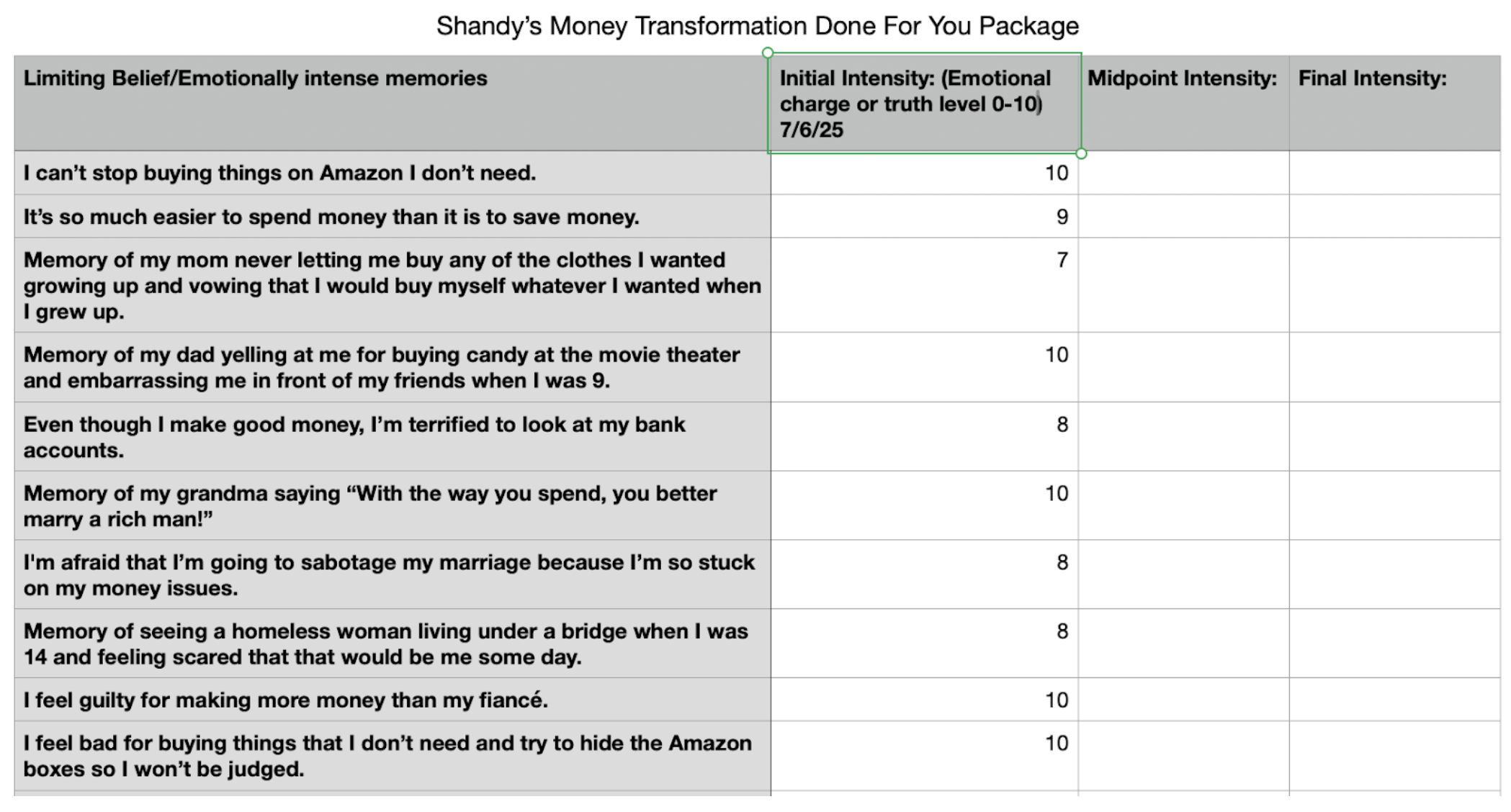Viewport: 1511px width, 812px height.
Task: Click the bottom-right selection handle of selected cell
Action: tap(1081, 153)
